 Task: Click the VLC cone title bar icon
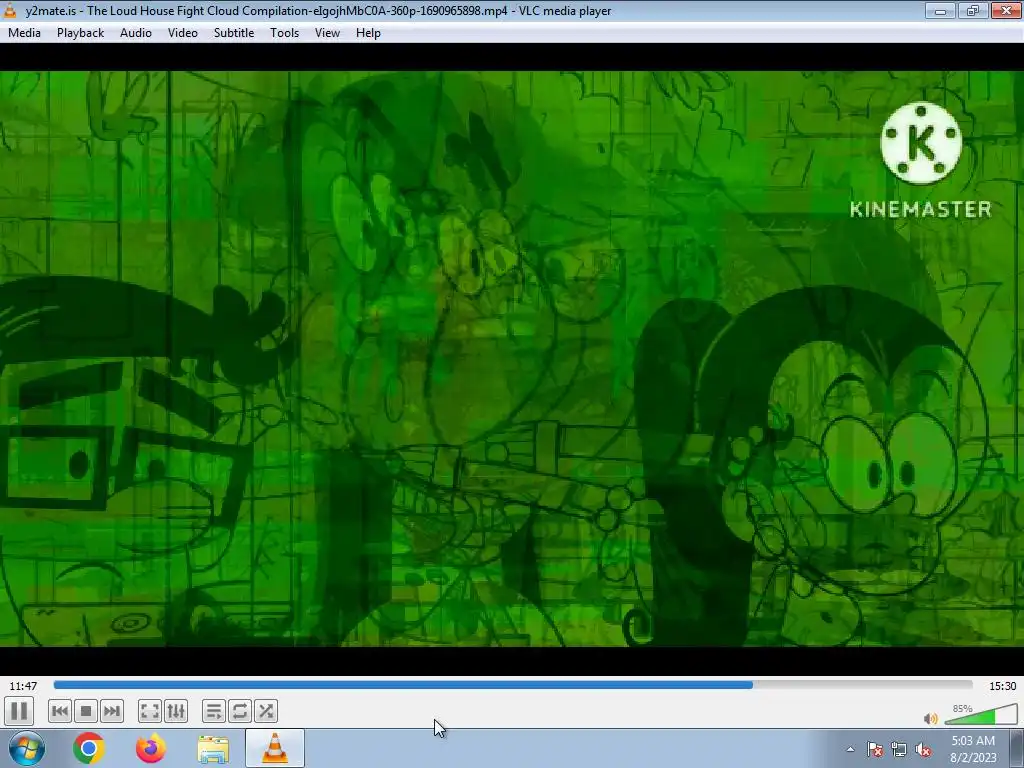tap(10, 10)
